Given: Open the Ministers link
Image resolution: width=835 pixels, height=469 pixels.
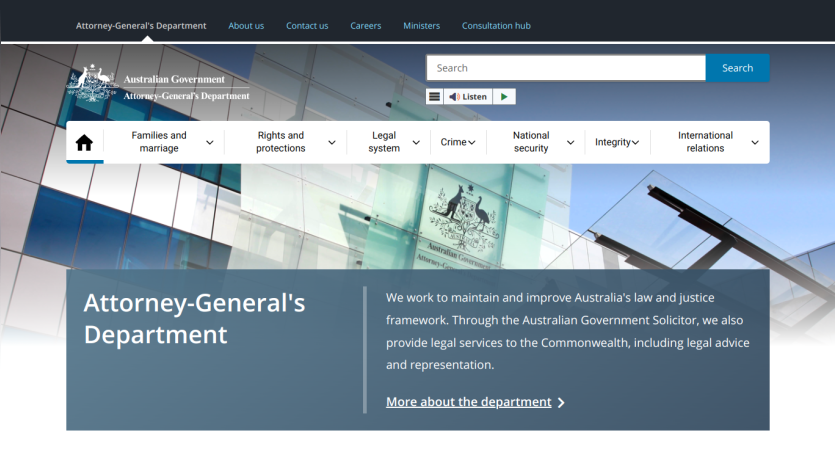Looking at the screenshot, I should pyautogui.click(x=421, y=26).
